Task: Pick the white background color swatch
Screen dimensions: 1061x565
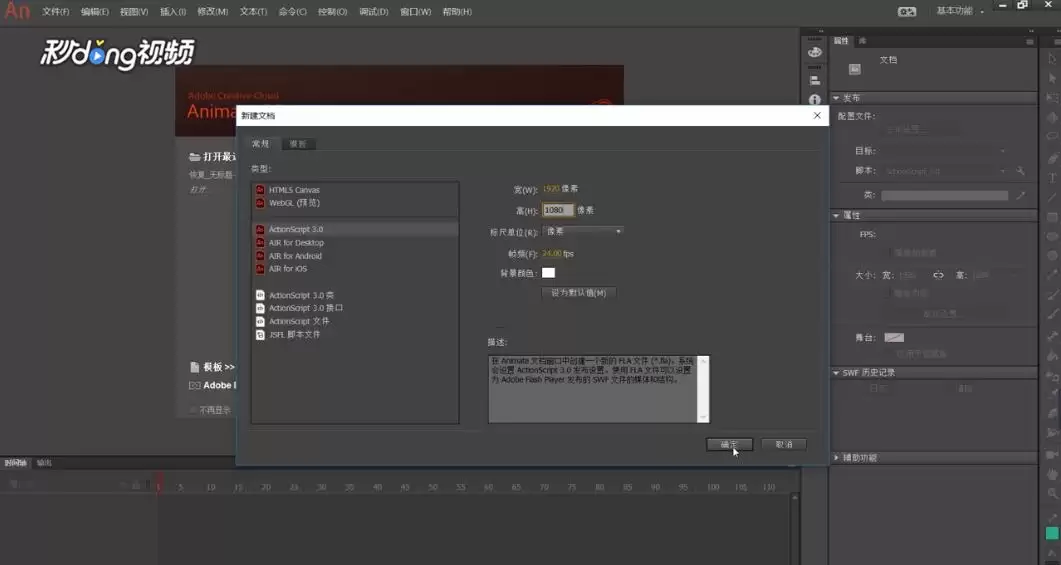Action: click(548, 273)
